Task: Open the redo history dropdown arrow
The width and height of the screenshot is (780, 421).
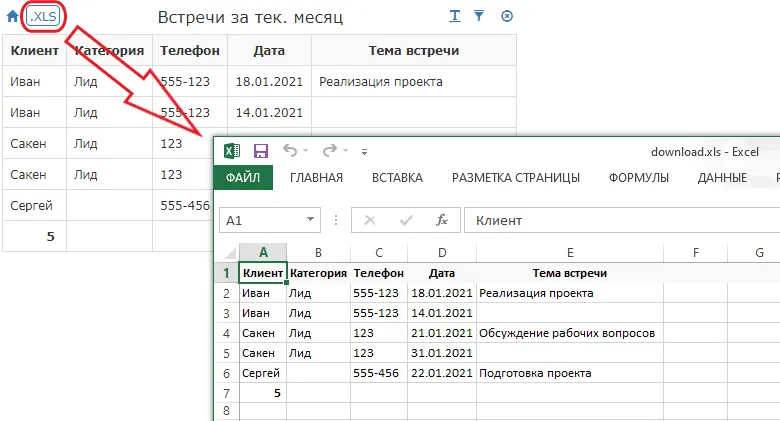Action: pyautogui.click(x=345, y=151)
